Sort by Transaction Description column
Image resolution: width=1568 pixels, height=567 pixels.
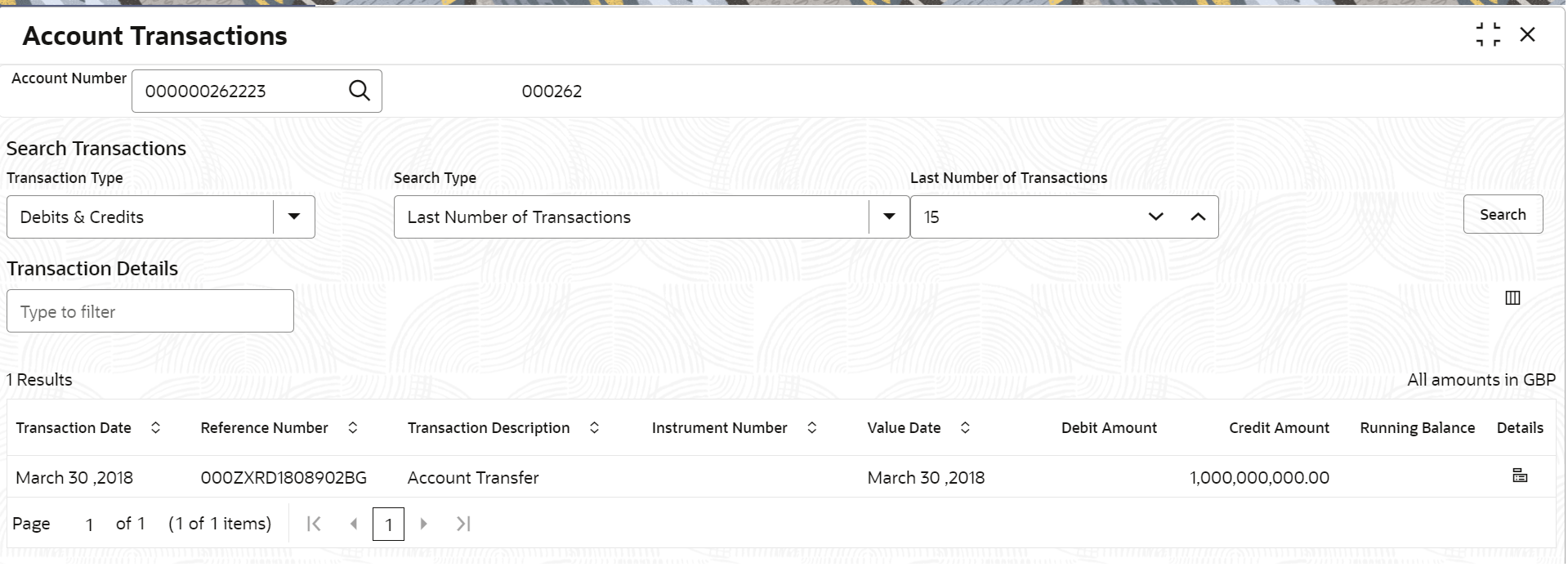(x=595, y=428)
